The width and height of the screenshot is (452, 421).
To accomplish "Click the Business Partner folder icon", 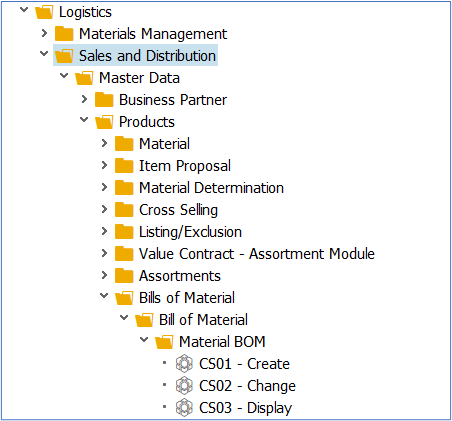I will click(x=104, y=99).
